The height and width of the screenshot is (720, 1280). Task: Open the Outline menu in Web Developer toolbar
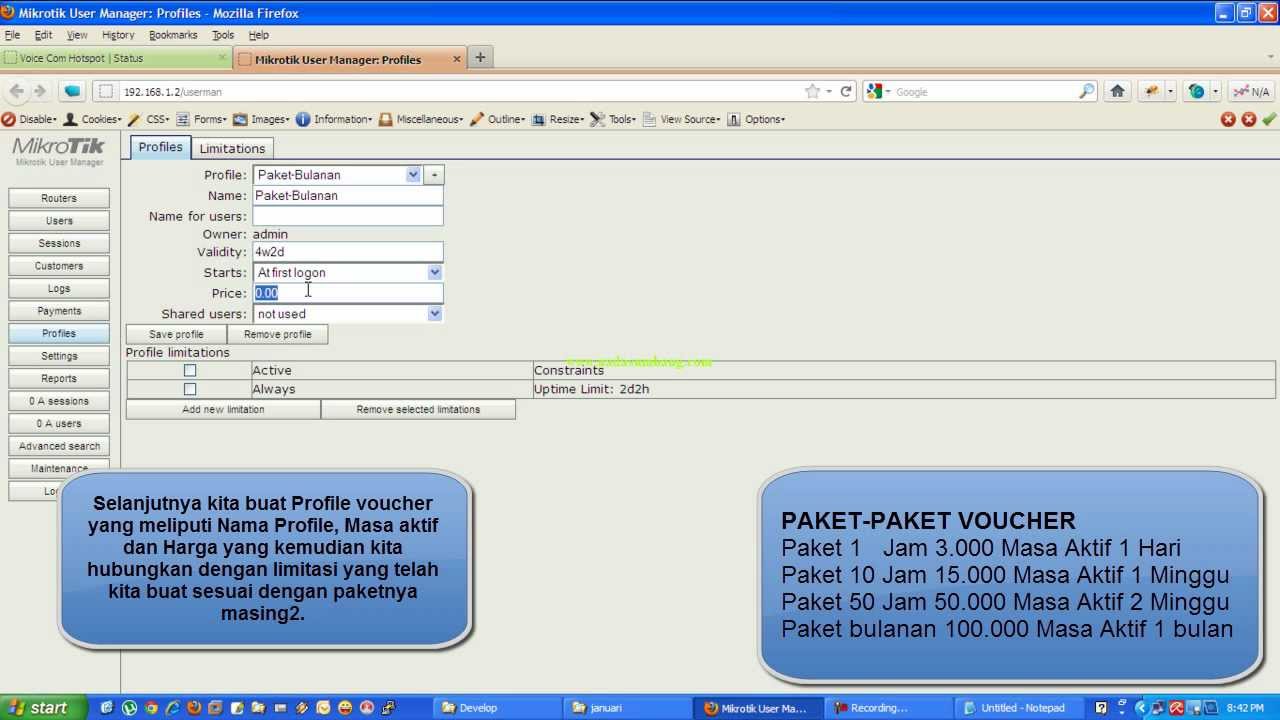click(498, 119)
